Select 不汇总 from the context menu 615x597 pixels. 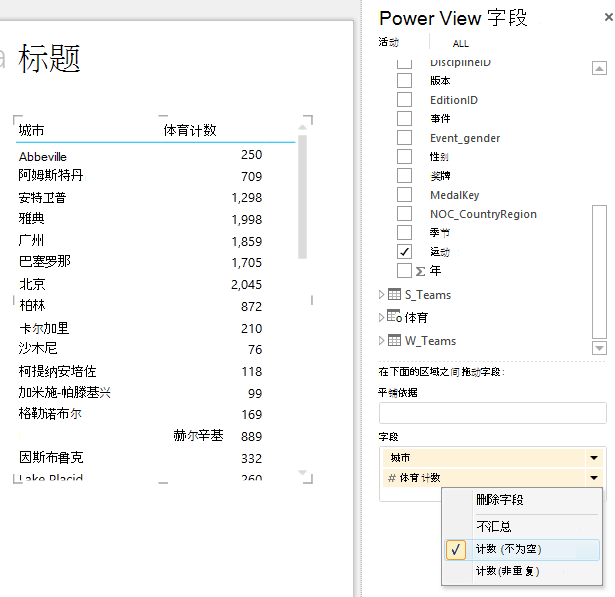tap(493, 526)
